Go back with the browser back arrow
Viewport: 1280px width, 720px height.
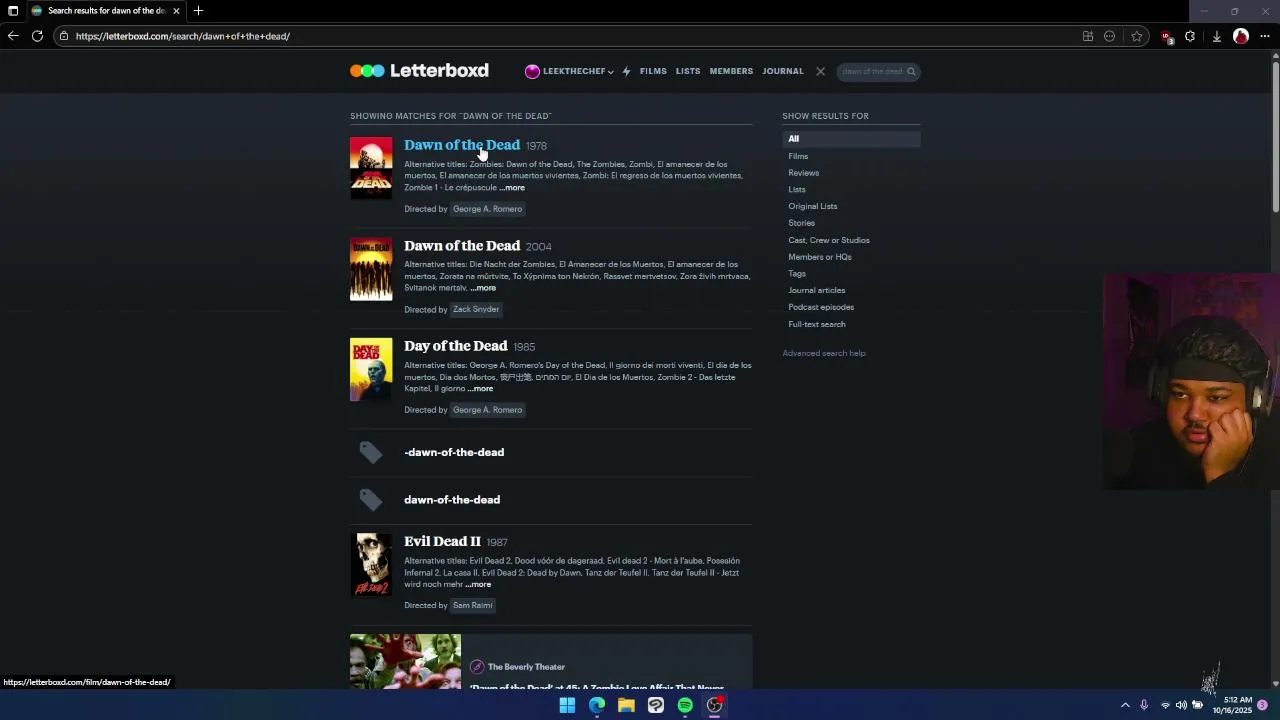tap(13, 36)
